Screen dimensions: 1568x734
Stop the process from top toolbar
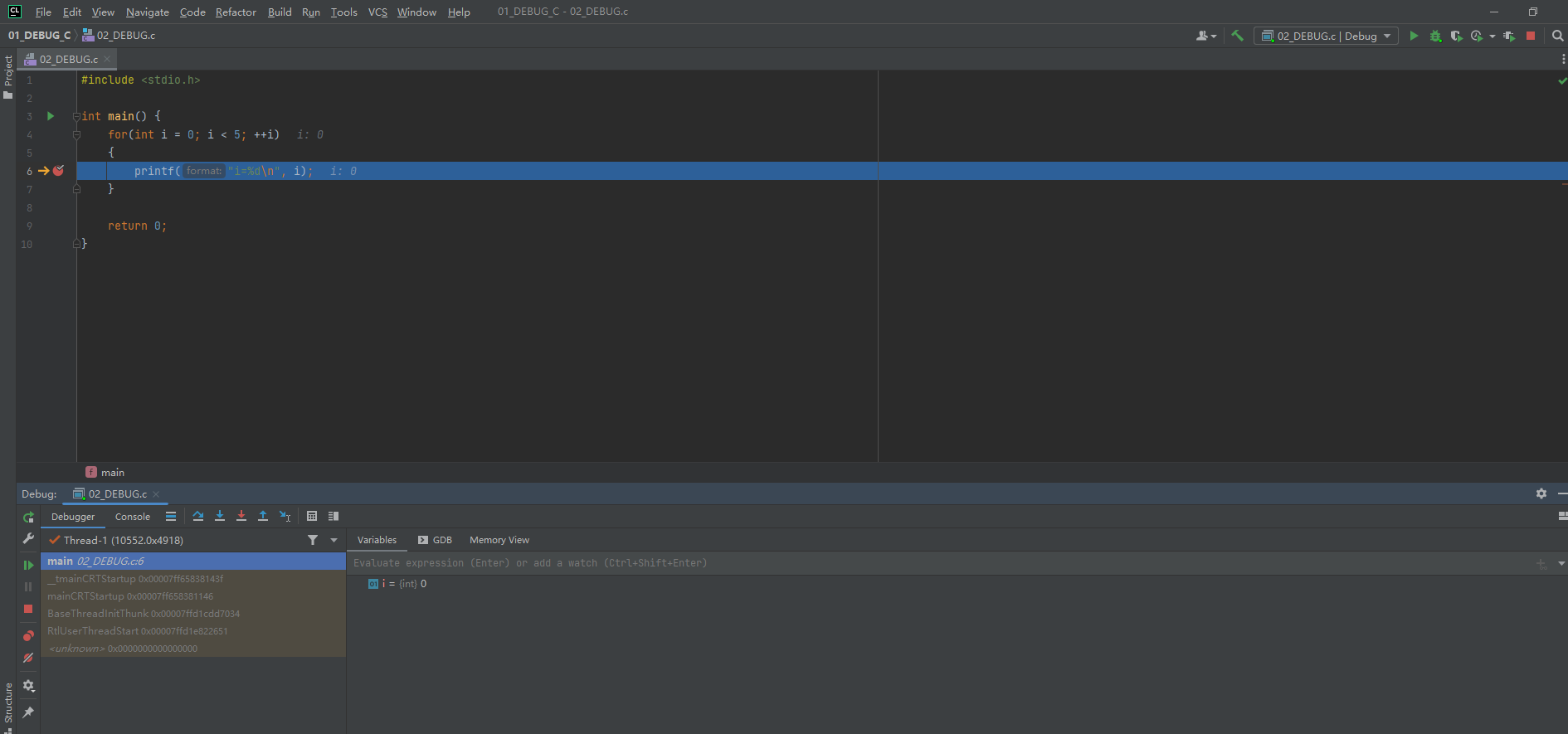click(x=1531, y=36)
